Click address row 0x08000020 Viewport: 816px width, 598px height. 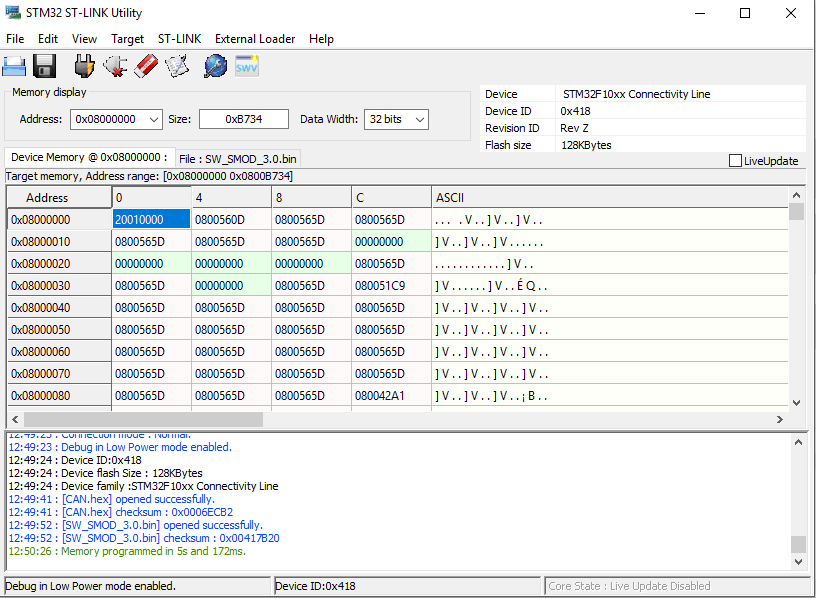[59, 264]
